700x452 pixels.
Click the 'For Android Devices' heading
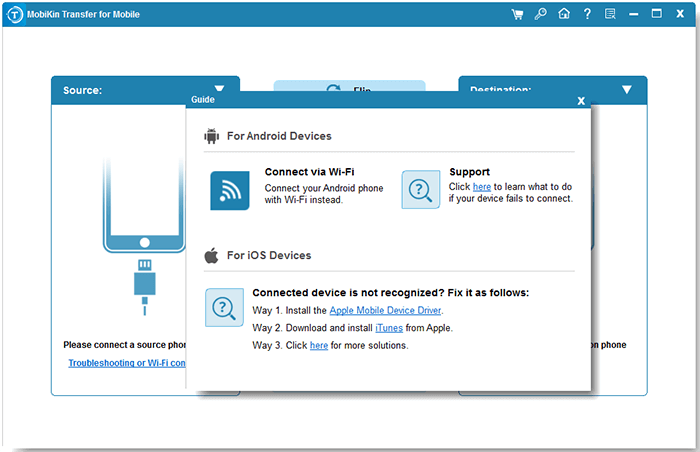(x=279, y=136)
